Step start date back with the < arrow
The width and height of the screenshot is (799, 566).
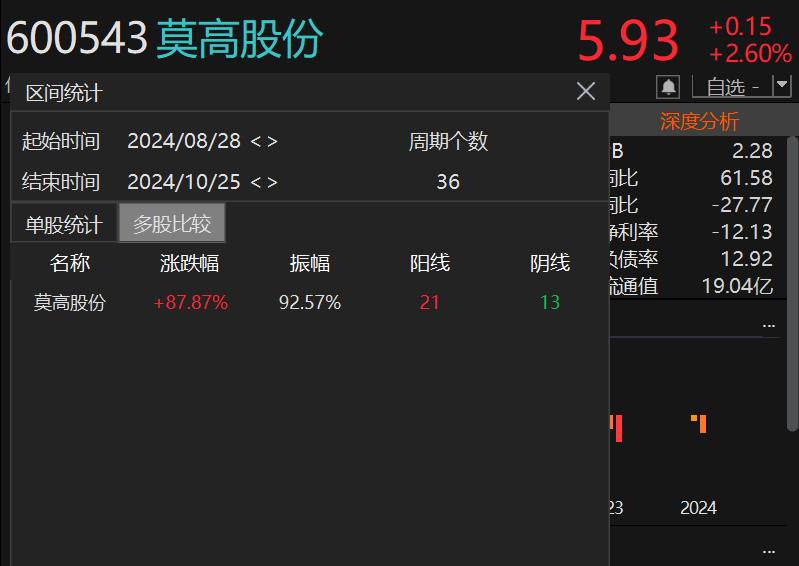tap(256, 141)
